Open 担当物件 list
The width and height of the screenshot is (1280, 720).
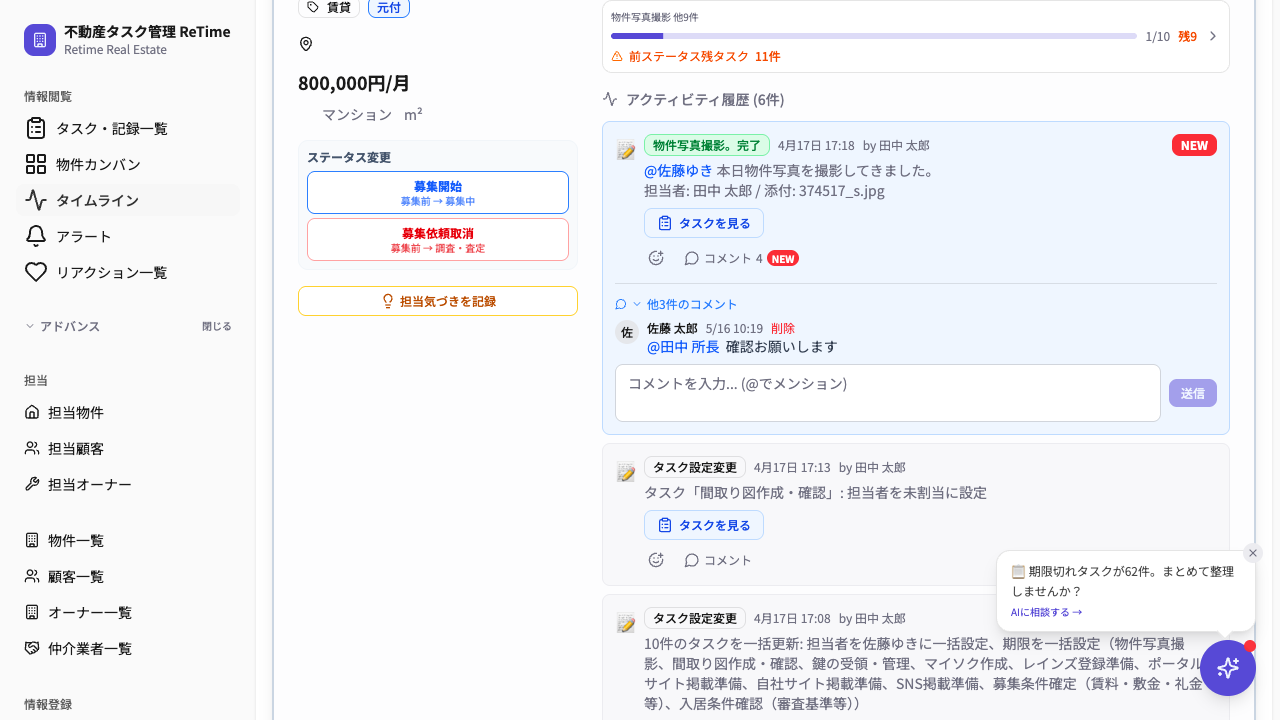point(128,412)
